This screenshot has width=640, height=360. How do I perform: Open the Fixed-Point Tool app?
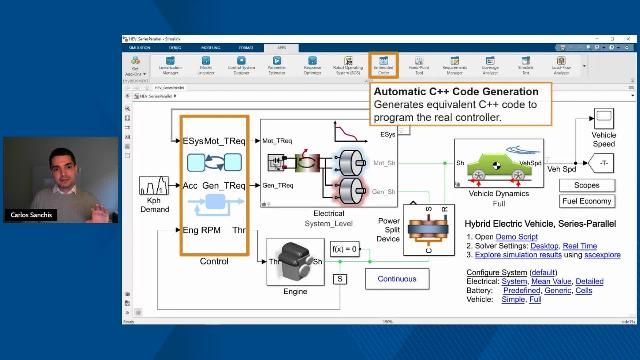[x=419, y=65]
